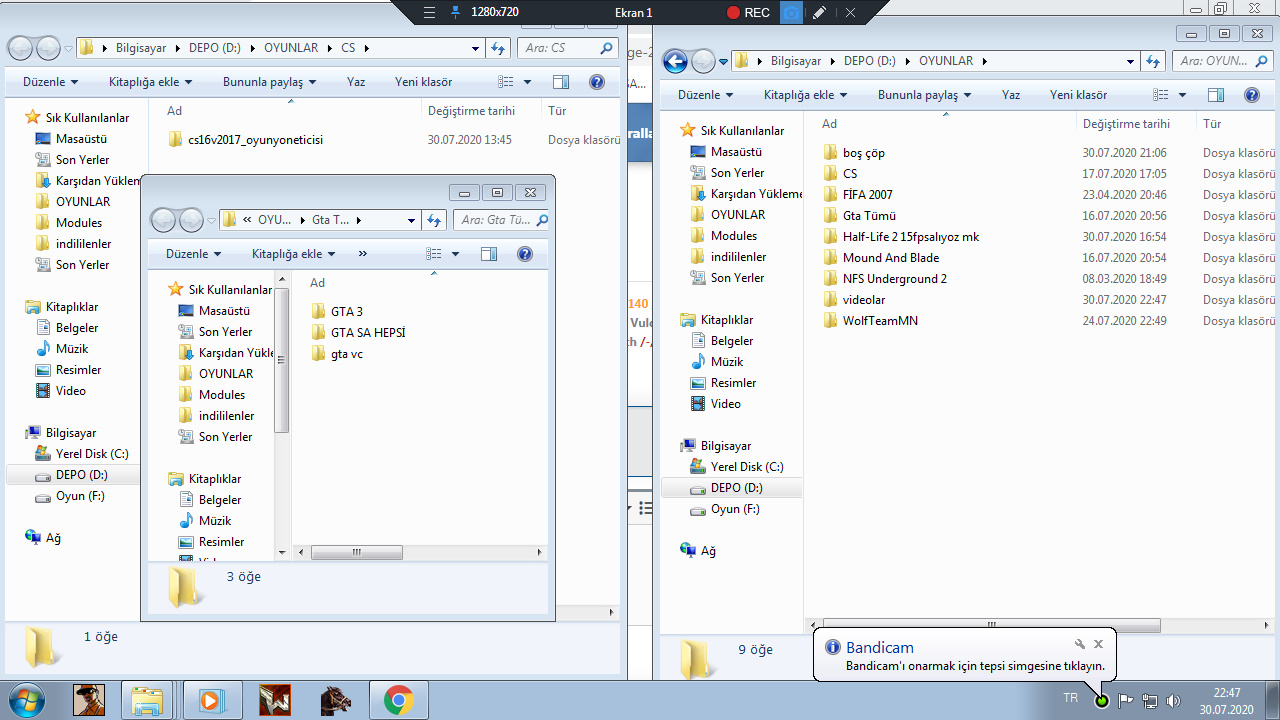Open the Düzenle dropdown in Gta Tümü window
The height and width of the screenshot is (720, 1280).
pyautogui.click(x=193, y=254)
